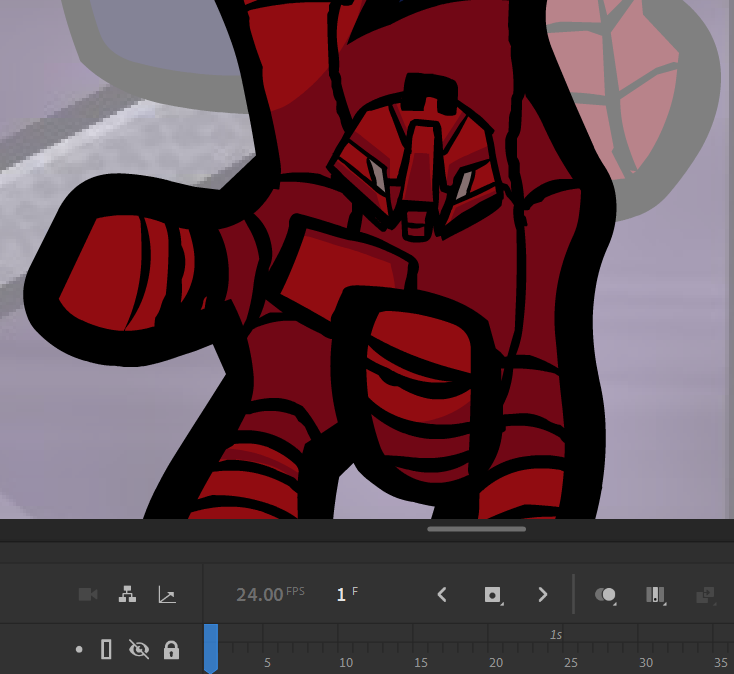The height and width of the screenshot is (674, 734).
Task: Step forward to next keyframe
Action: (543, 594)
